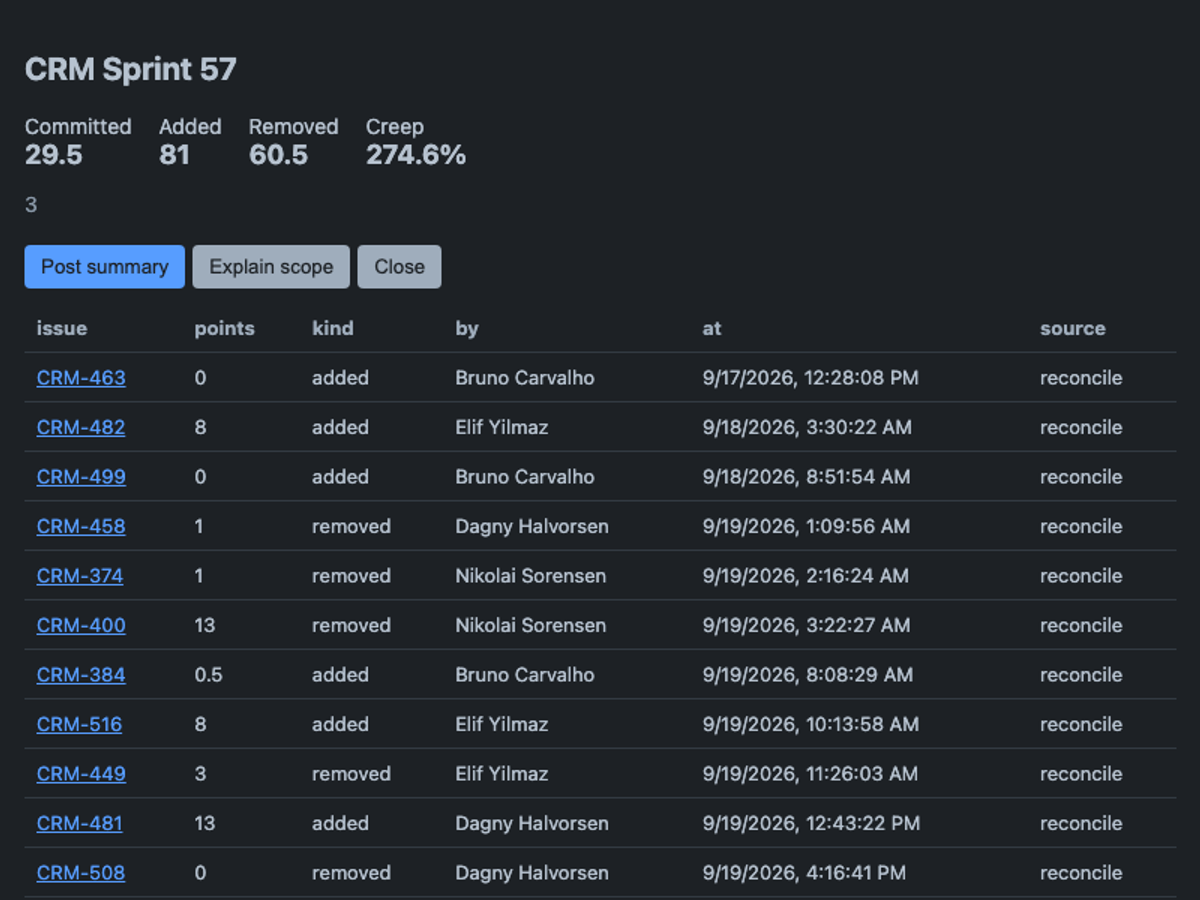Viewport: 1200px width, 900px height.
Task: Open the CRM-458 issue
Action: tap(81, 526)
